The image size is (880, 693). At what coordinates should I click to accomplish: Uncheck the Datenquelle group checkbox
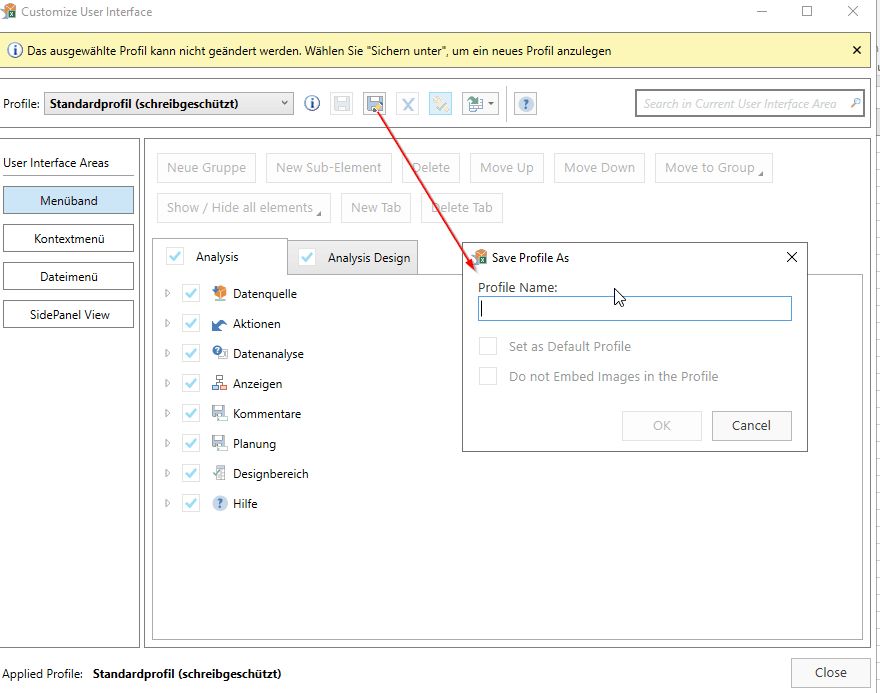(191, 293)
